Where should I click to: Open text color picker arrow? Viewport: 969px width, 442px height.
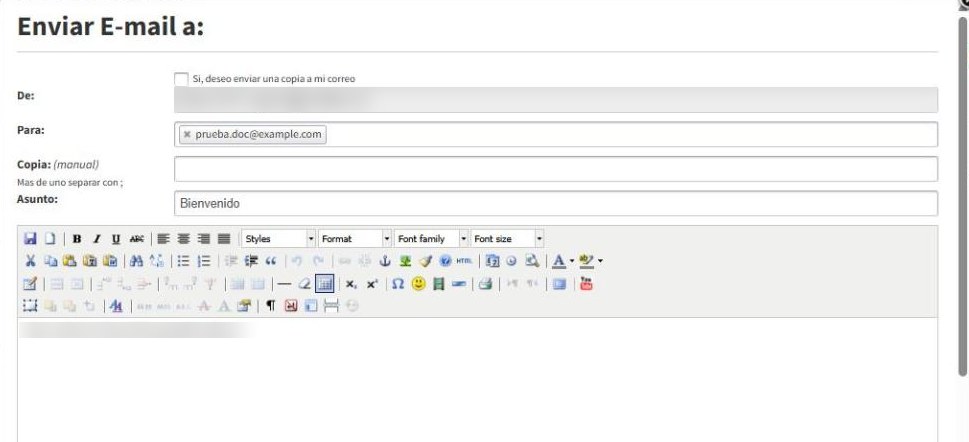[x=572, y=261]
